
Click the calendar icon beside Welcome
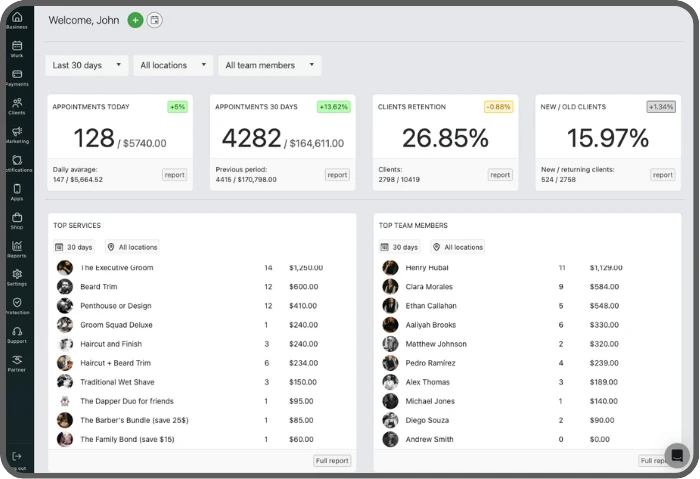(154, 20)
